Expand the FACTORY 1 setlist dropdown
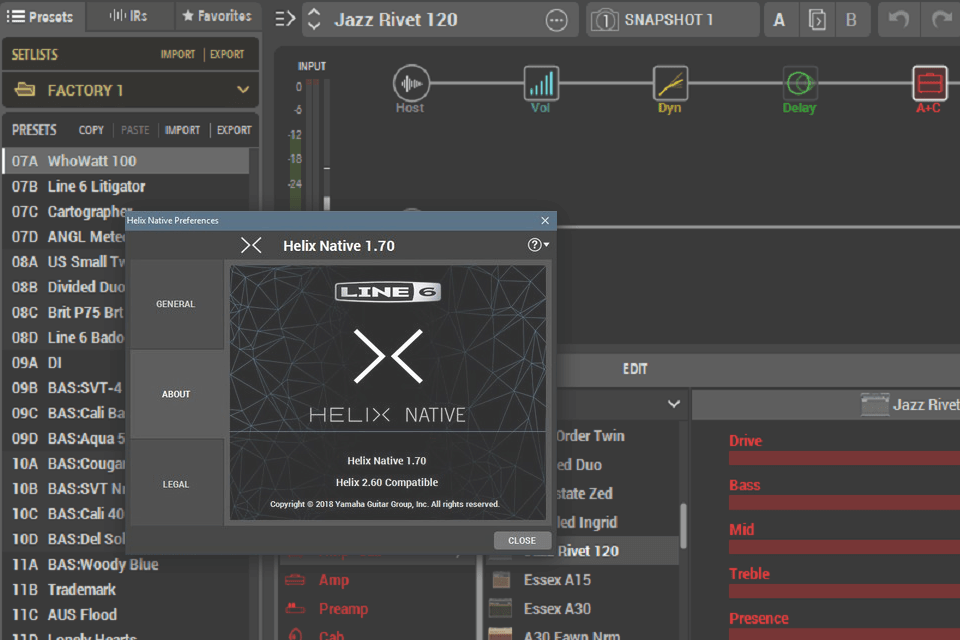Viewport: 960px width, 640px height. [243, 90]
